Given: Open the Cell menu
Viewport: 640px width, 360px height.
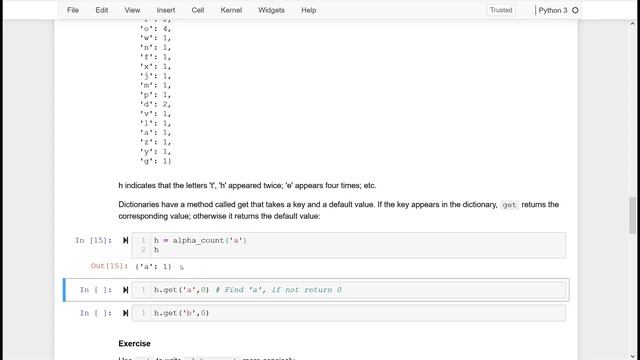Looking at the screenshot, I should [x=198, y=10].
